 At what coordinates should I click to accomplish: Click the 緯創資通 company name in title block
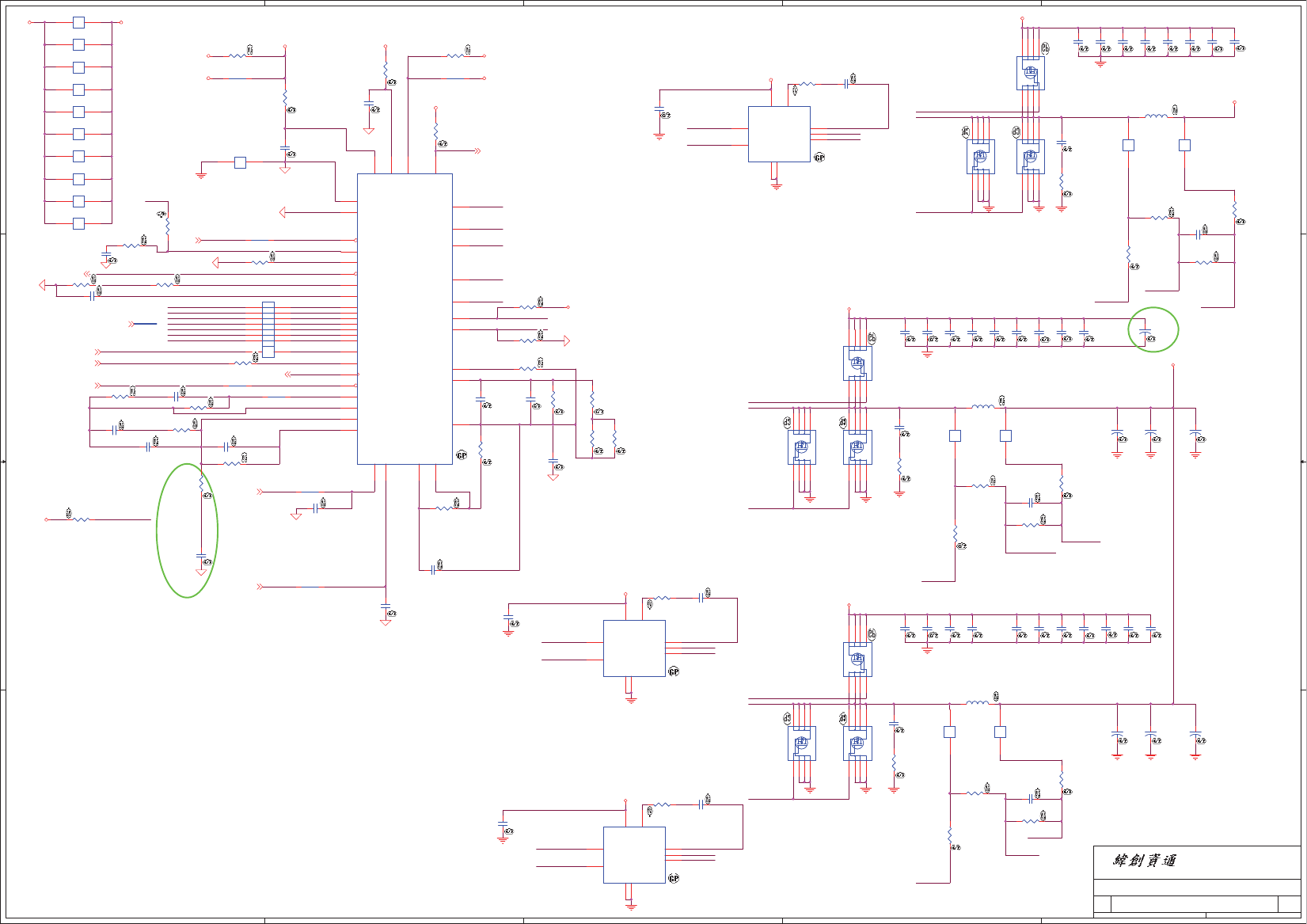point(1145,861)
